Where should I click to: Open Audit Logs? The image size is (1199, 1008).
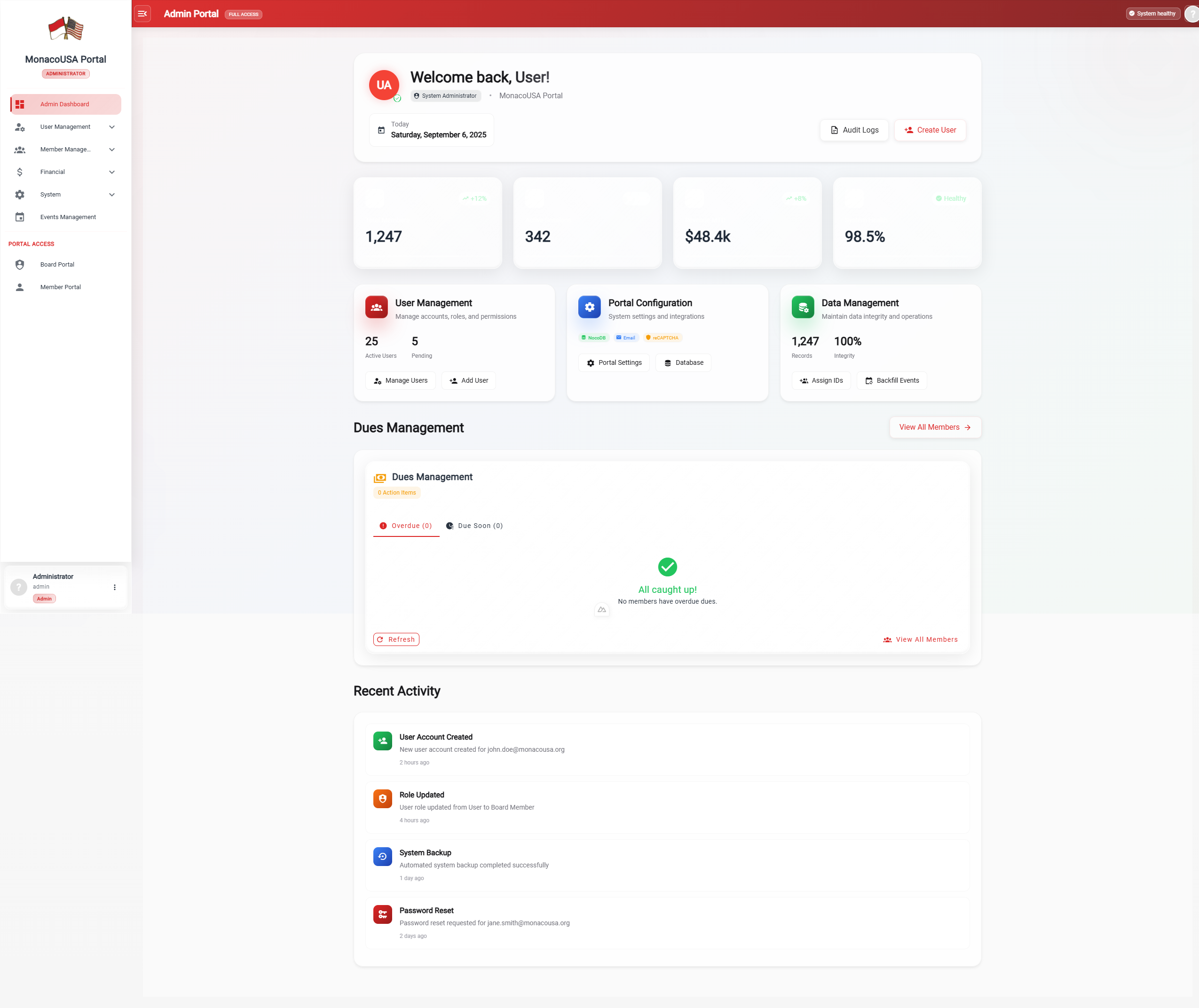coord(854,130)
